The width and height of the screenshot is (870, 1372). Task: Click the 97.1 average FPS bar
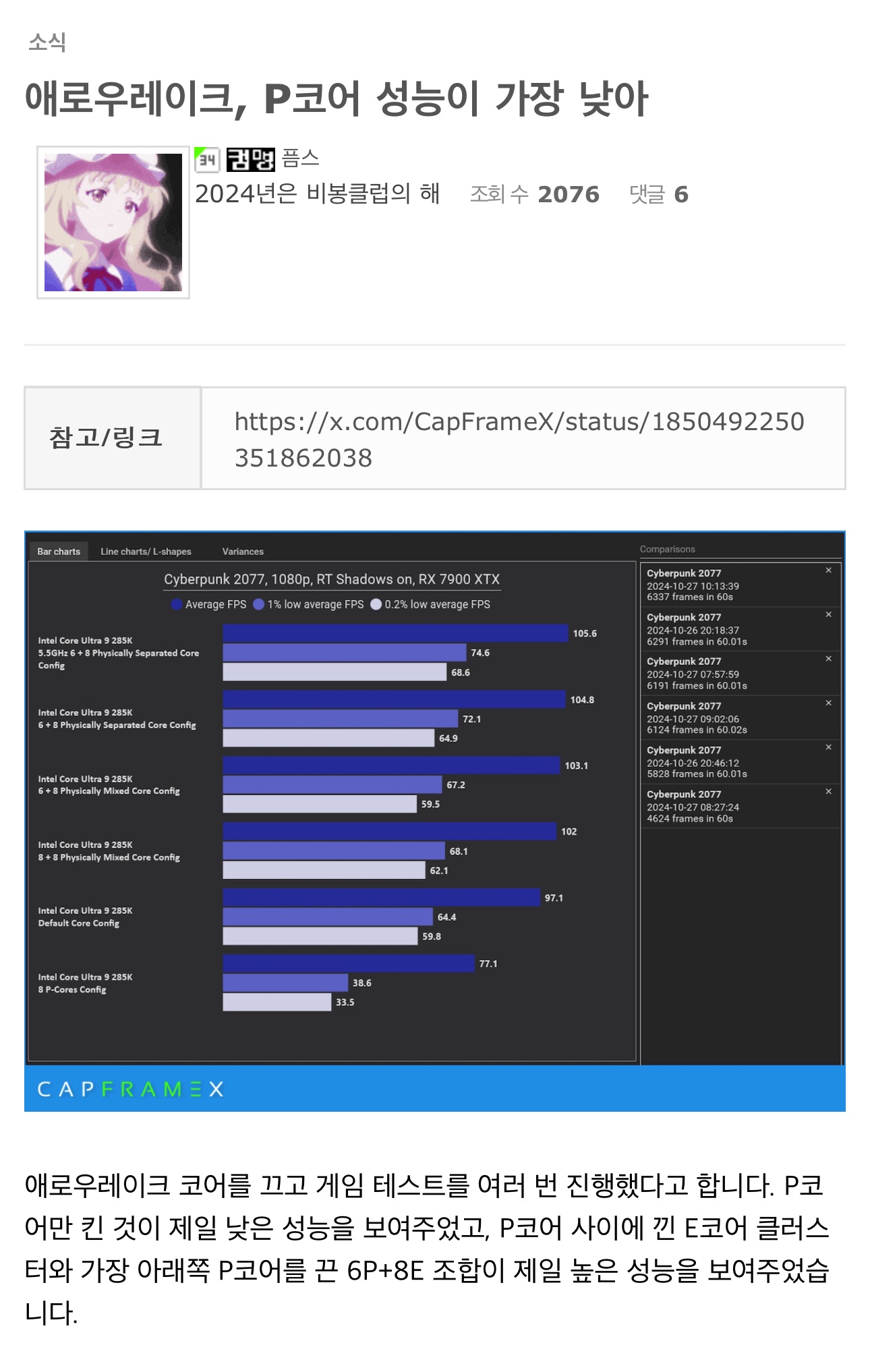[382, 897]
